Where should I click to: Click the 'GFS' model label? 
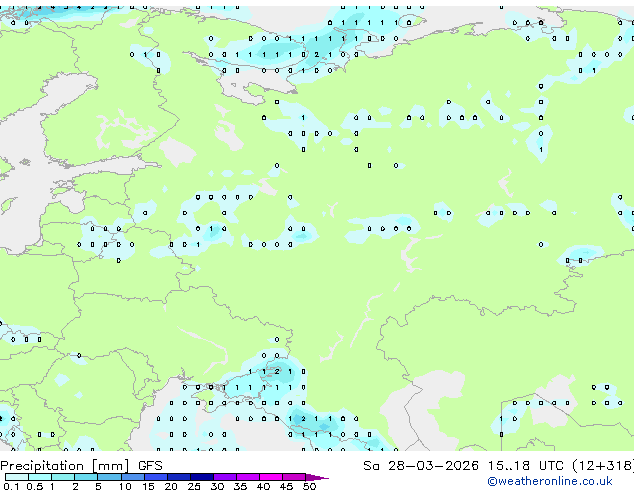(150, 466)
